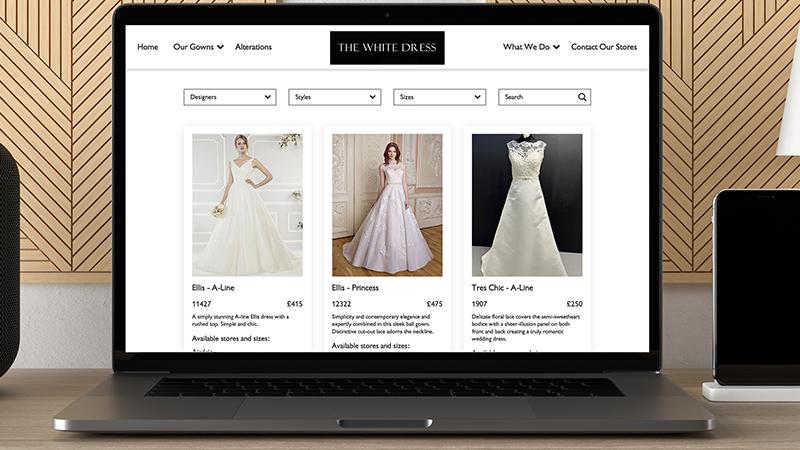Select the dress code 1907
Viewport: 800px width, 450px height.
479,304
